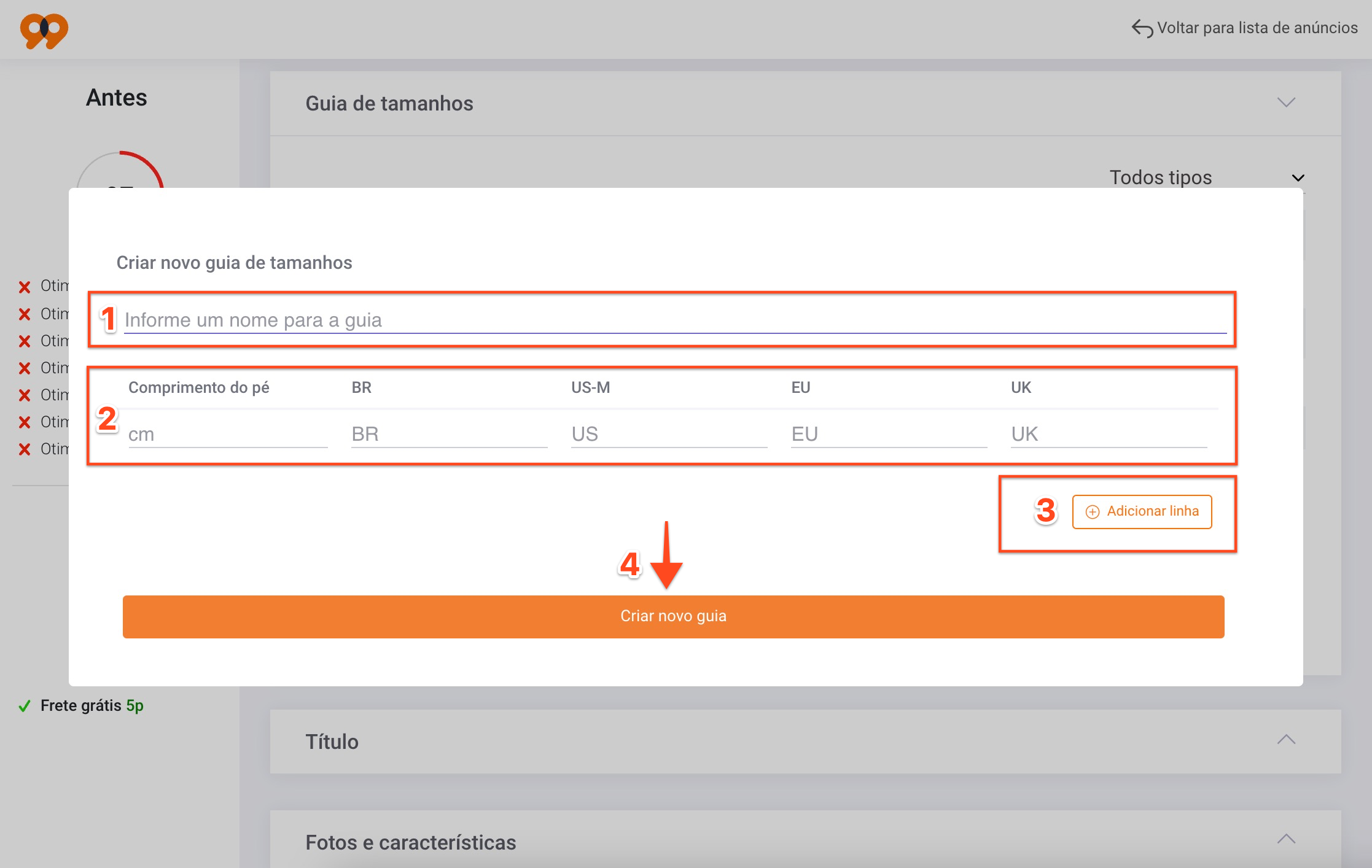Follow Voltar para lista de anúncios link

point(1257,28)
